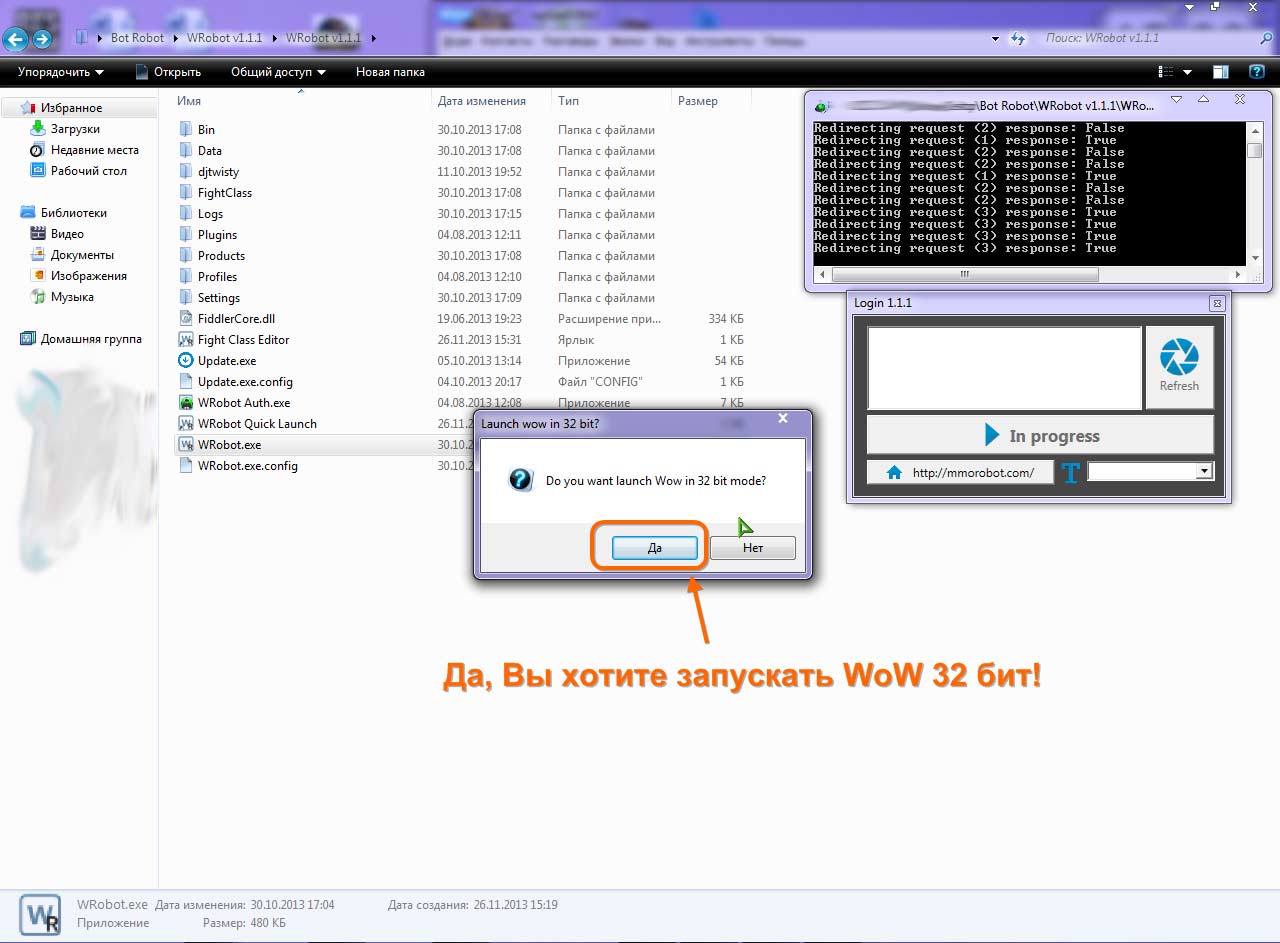This screenshot has width=1280, height=943.
Task: Select the Update.exe application icon
Action: (185, 360)
